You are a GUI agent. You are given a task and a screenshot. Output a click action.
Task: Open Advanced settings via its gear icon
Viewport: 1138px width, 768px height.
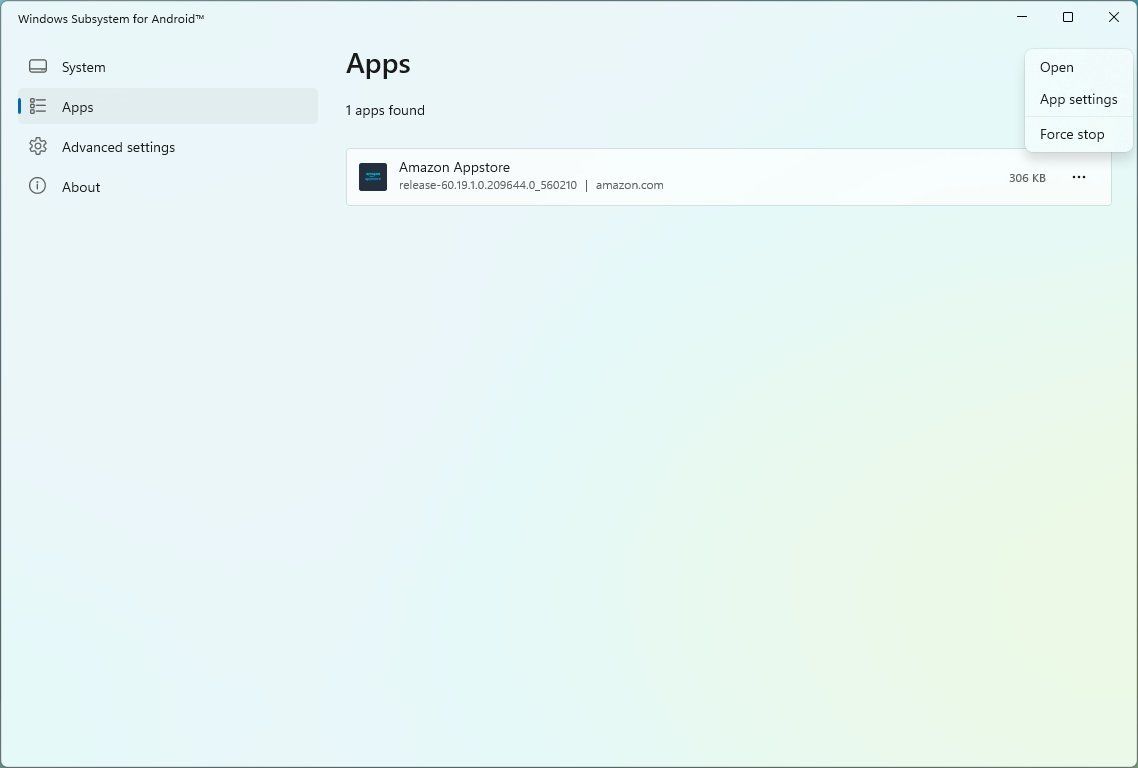coord(37,146)
